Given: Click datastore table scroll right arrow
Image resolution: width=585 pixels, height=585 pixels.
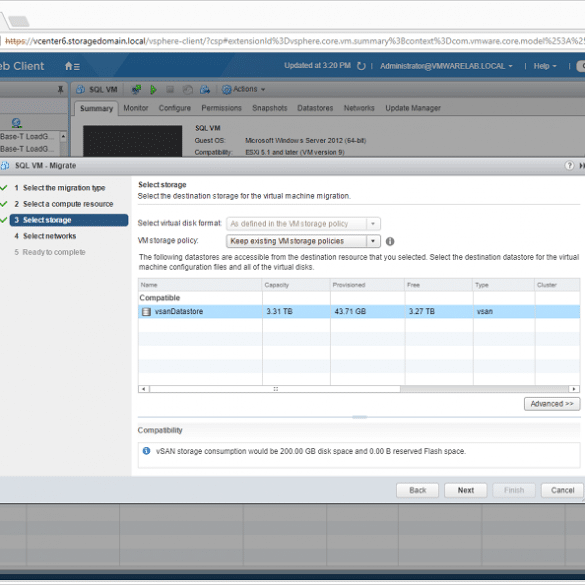Looking at the screenshot, I should pyautogui.click(x=574, y=389).
